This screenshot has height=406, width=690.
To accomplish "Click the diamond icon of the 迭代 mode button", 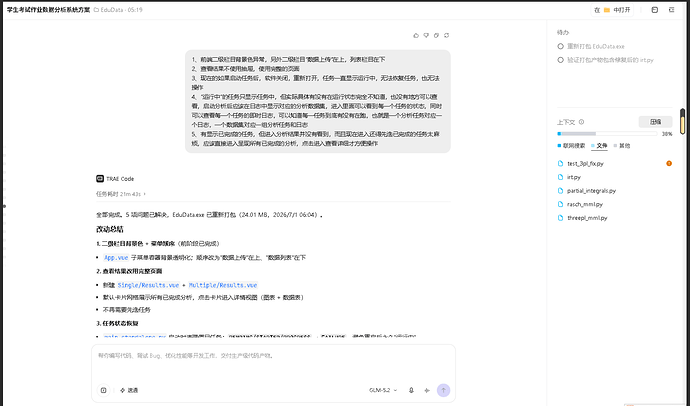I will pos(122,390).
